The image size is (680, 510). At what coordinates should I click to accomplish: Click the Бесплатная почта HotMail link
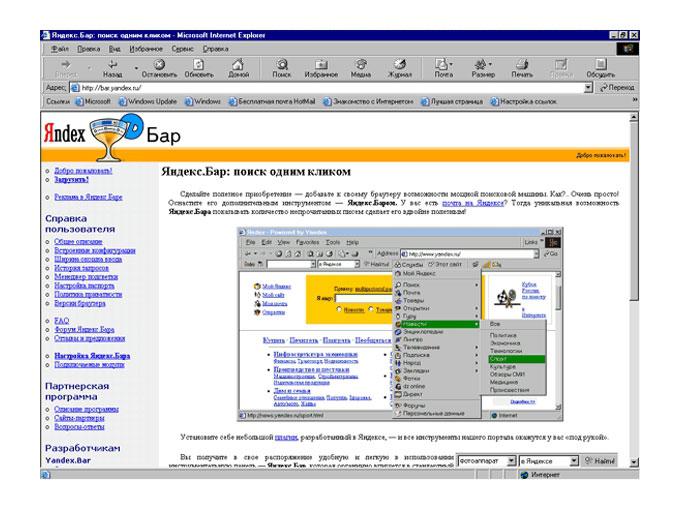272,101
